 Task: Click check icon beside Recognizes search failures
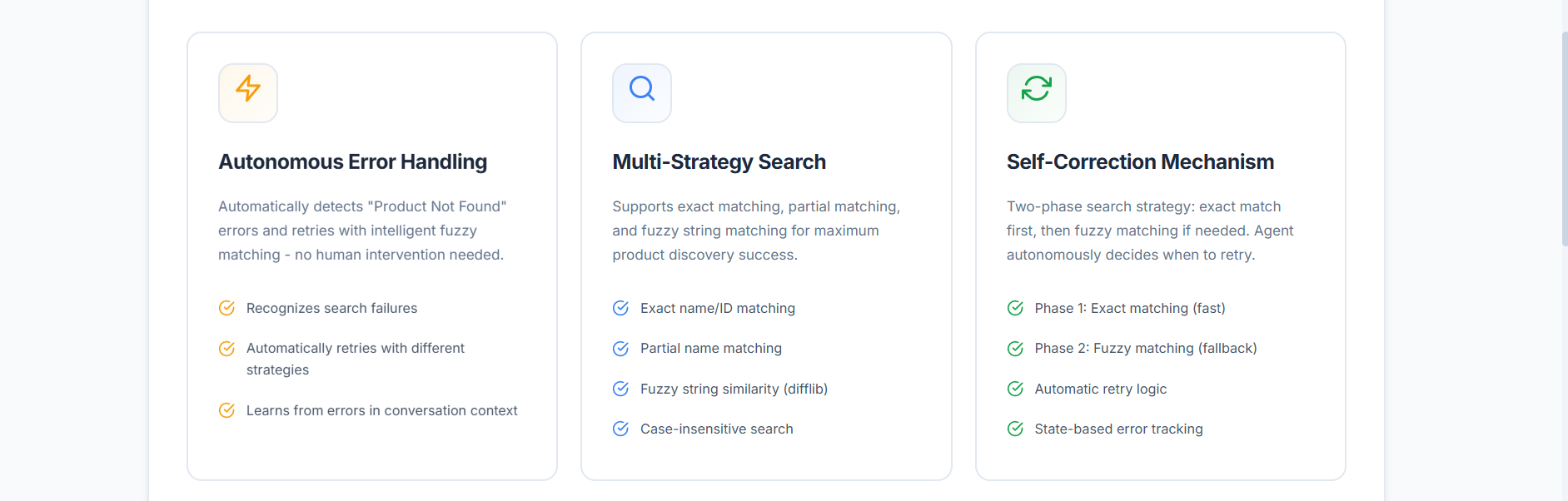click(x=226, y=309)
